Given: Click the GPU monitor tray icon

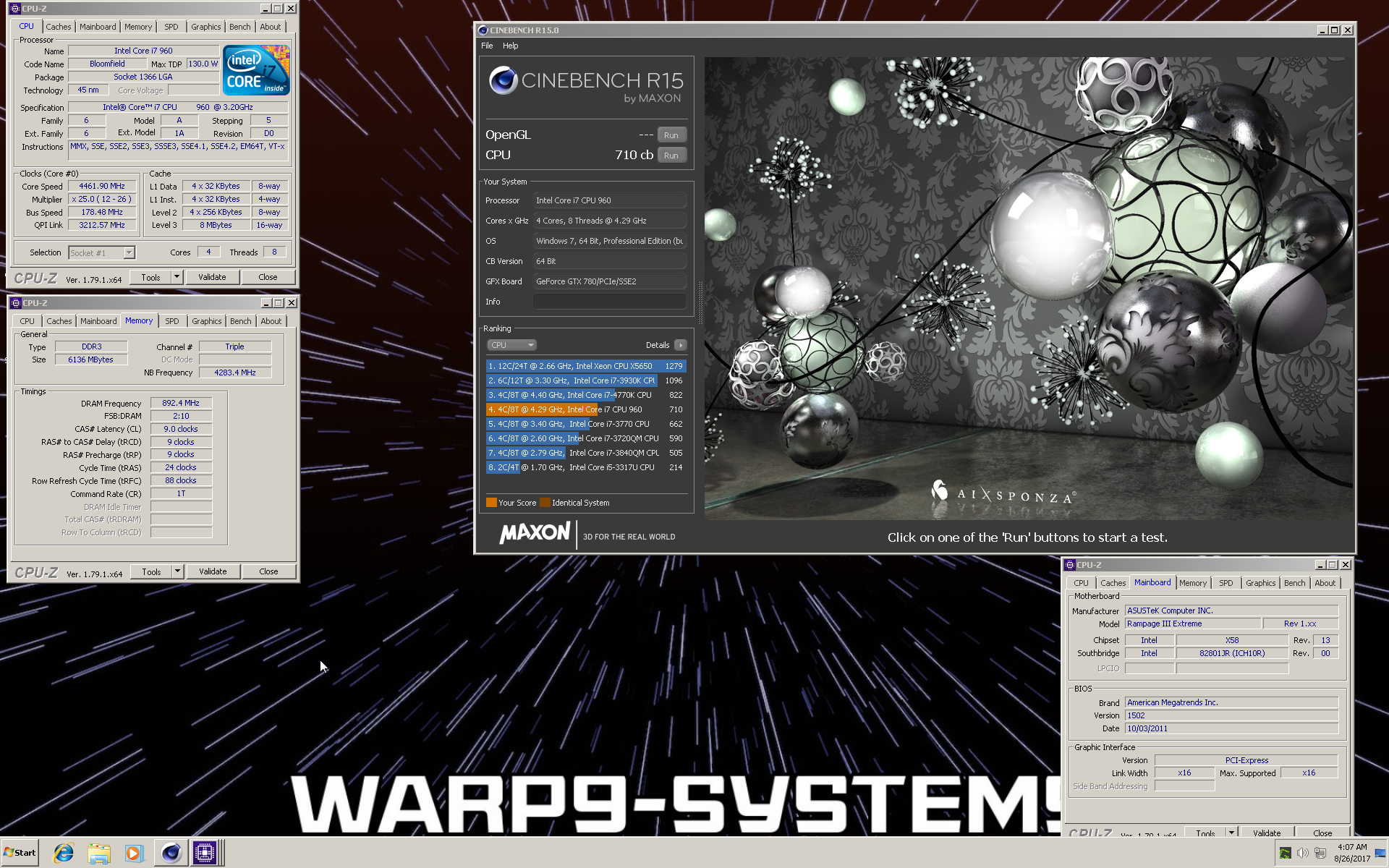Looking at the screenshot, I should tap(1285, 854).
